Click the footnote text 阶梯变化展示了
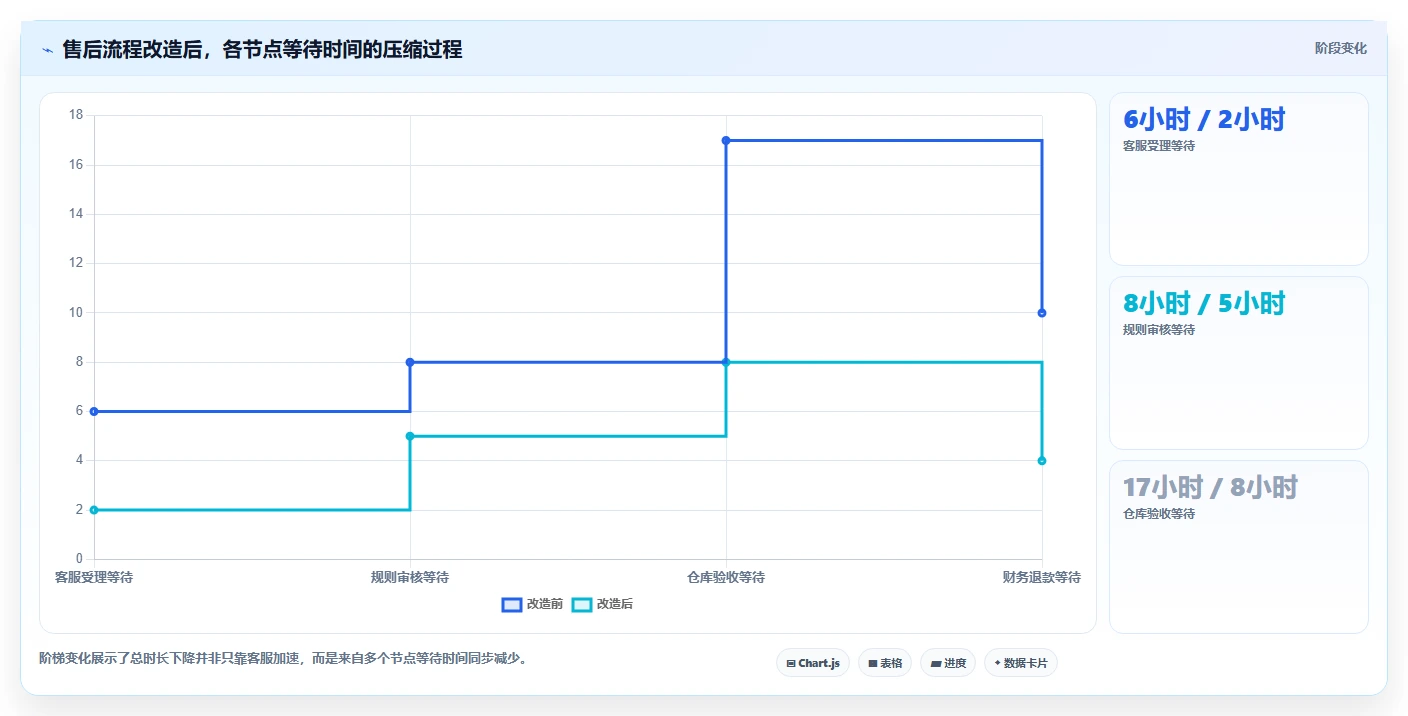1408x716 pixels. tap(283, 658)
